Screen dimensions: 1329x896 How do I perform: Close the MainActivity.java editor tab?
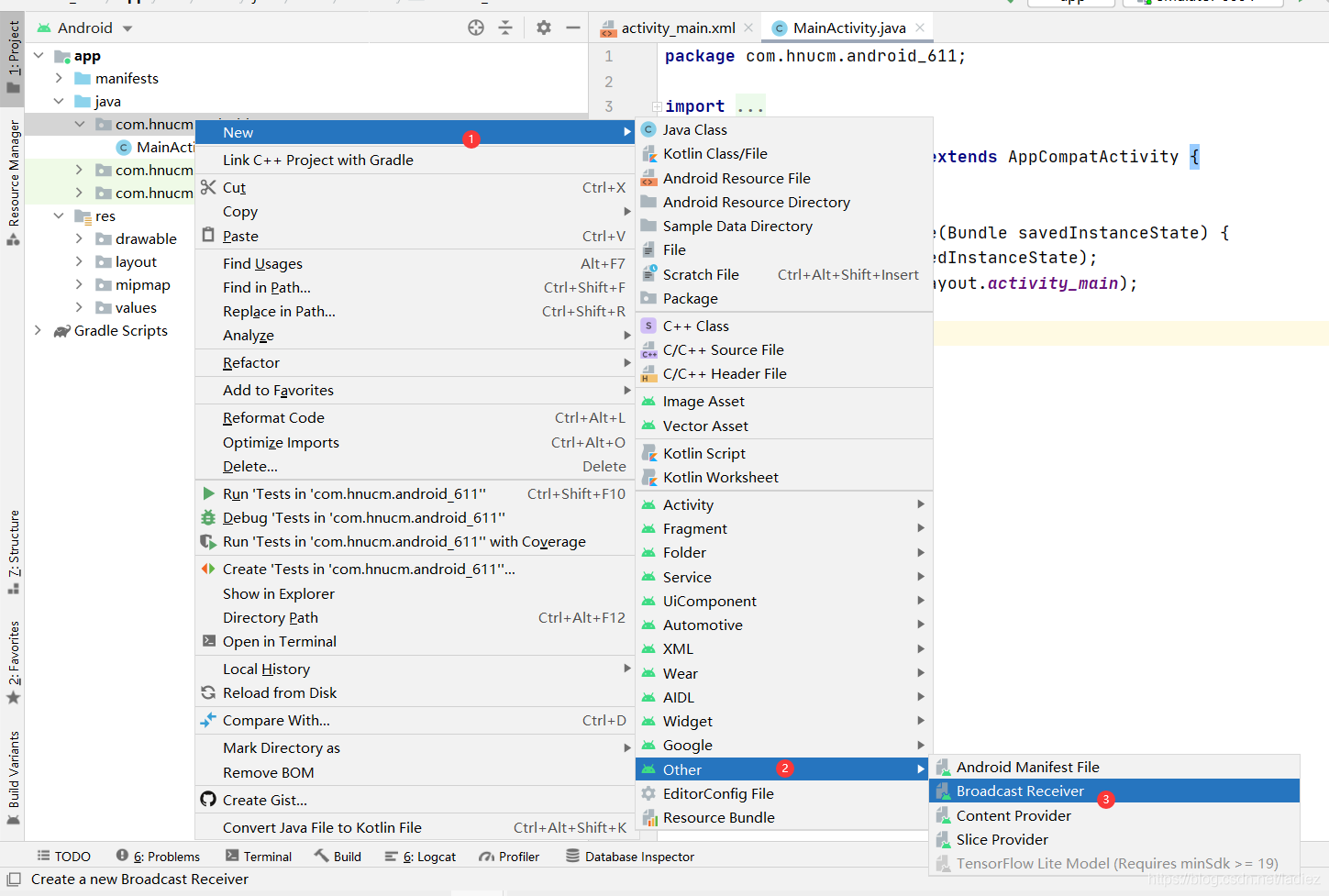coord(920,27)
